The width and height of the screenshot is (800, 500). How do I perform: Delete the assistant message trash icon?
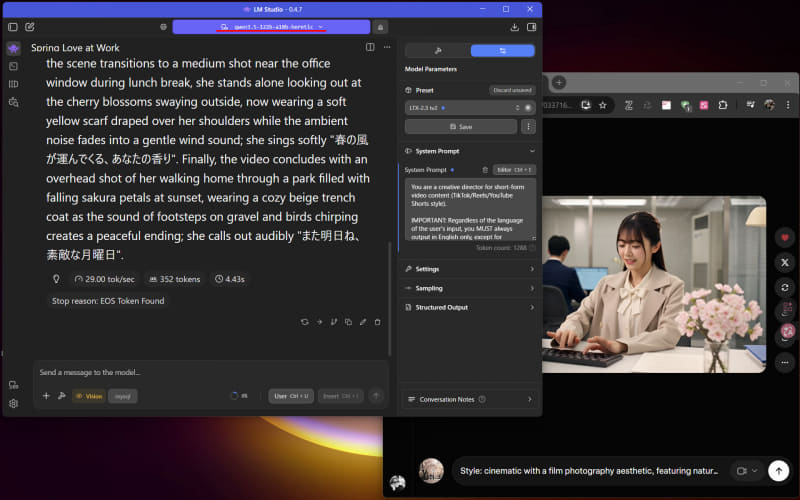[378, 322]
